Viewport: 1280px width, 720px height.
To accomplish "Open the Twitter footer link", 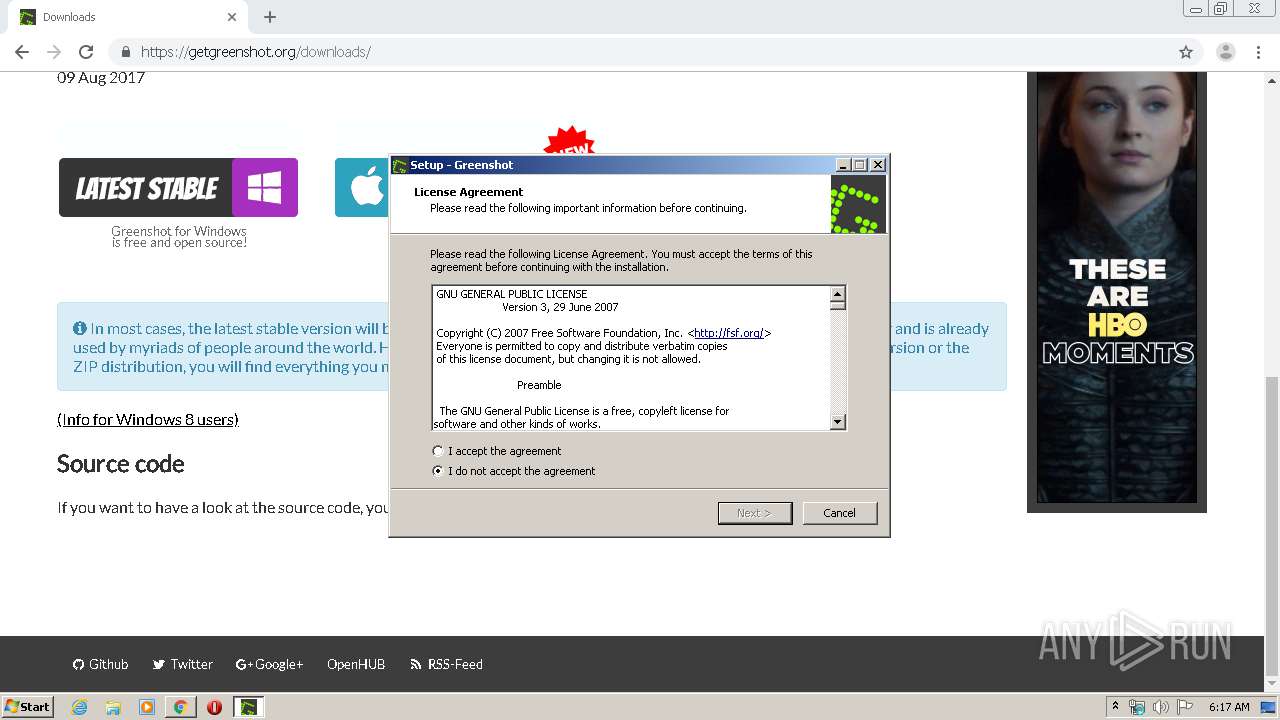I will point(182,664).
